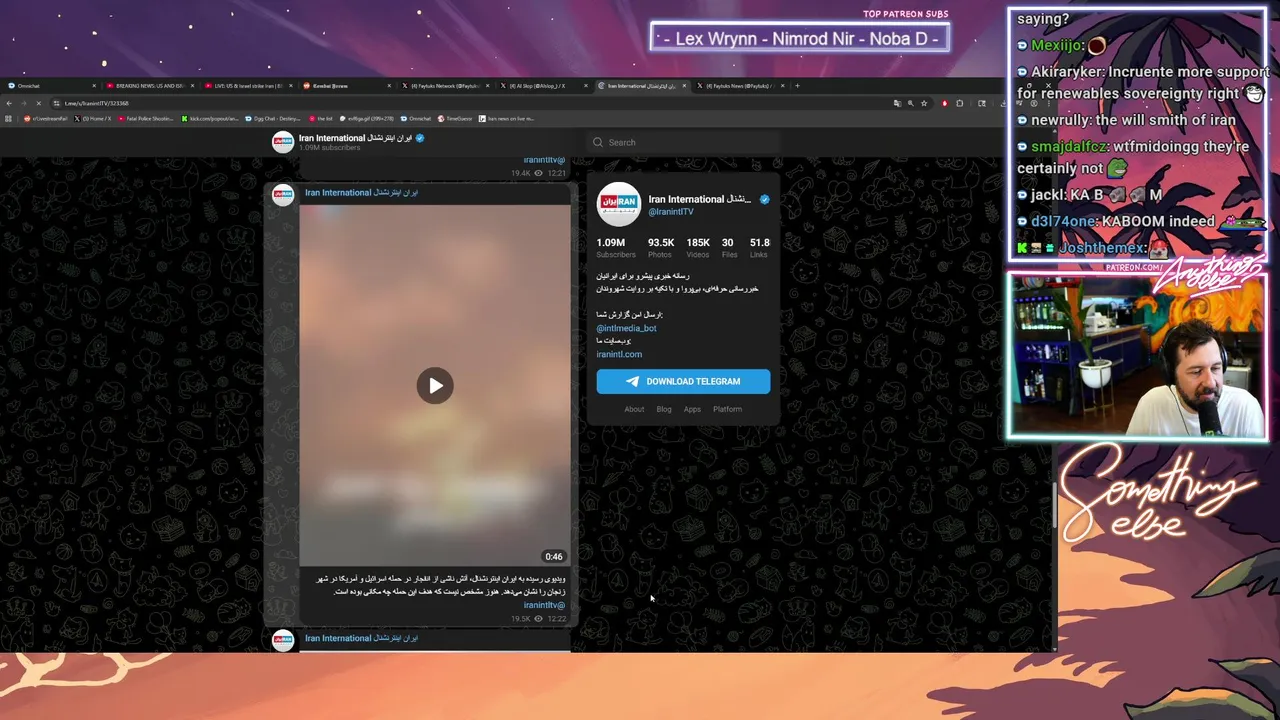Screen dimensions: 1280x720
Task: Open the @intlmedia_bot link
Action: coord(626,328)
